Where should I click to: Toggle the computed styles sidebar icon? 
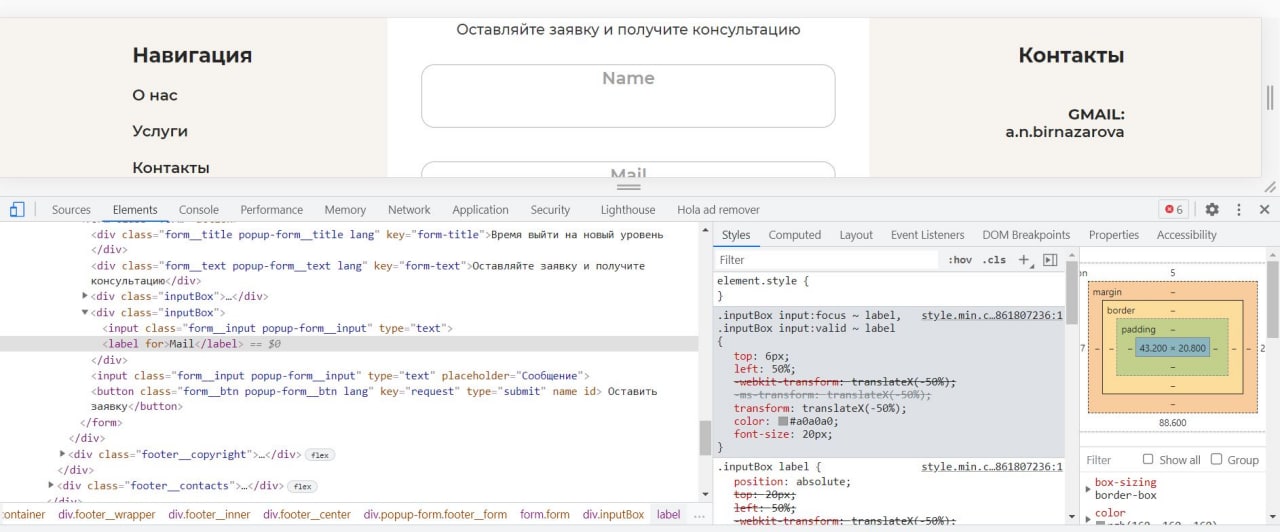point(1050,260)
